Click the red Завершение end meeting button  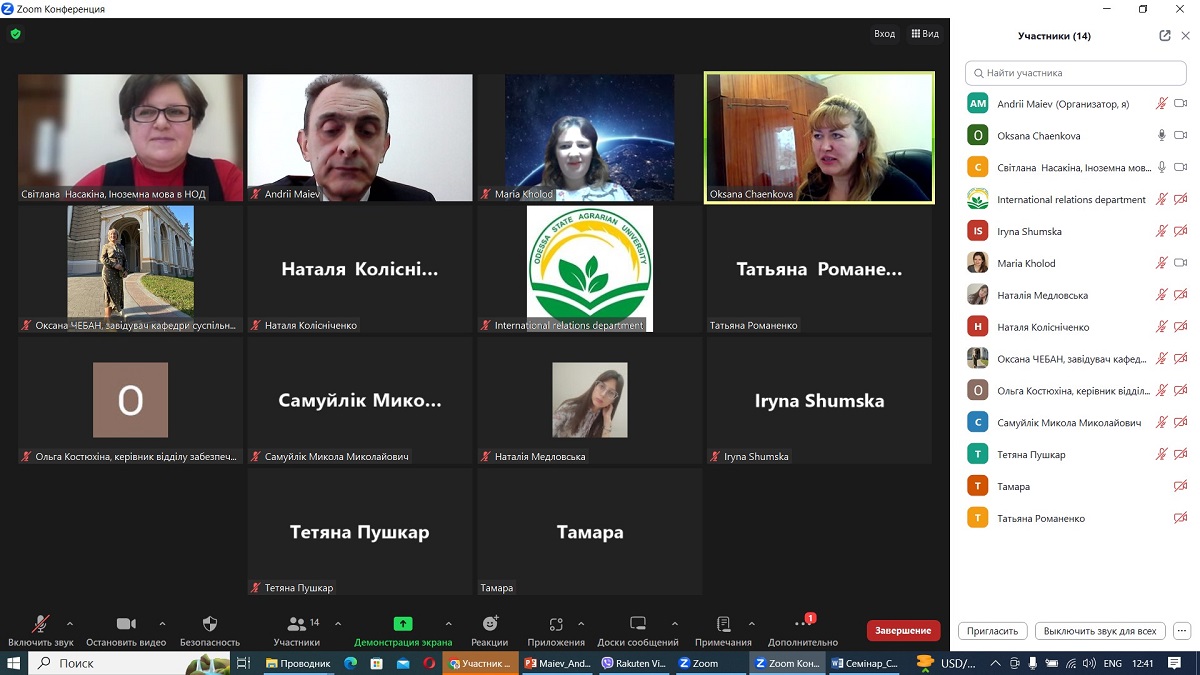[x=903, y=631]
